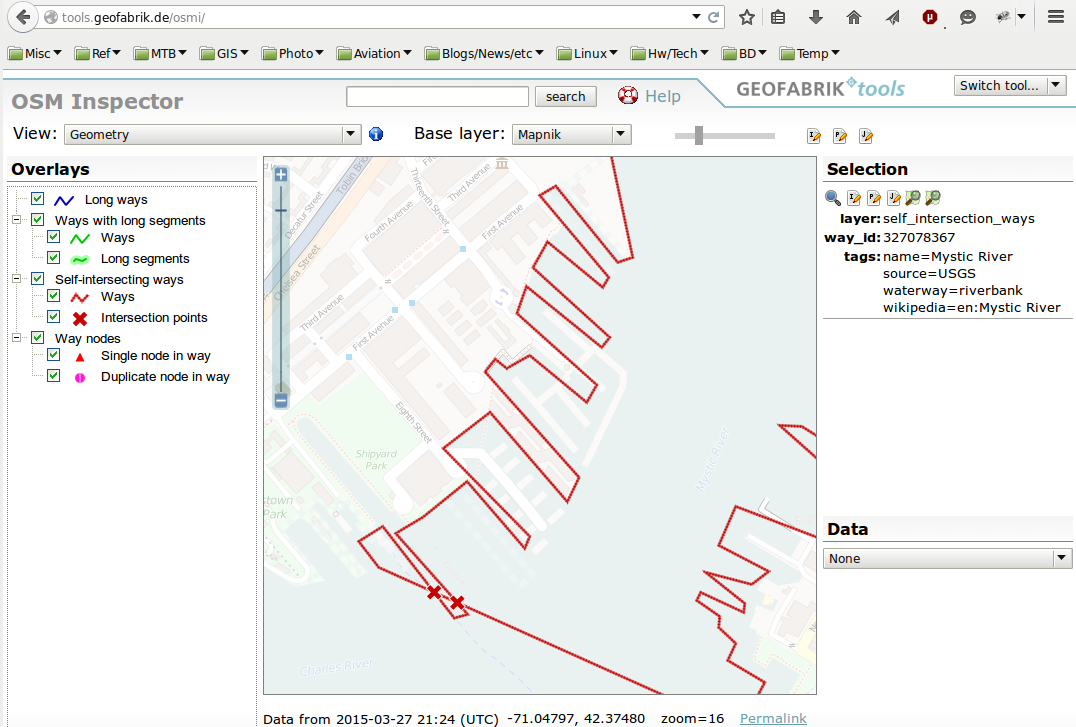Open the GIS bookmarks folder
Viewport: 1076px width, 727px height.
(x=228, y=54)
